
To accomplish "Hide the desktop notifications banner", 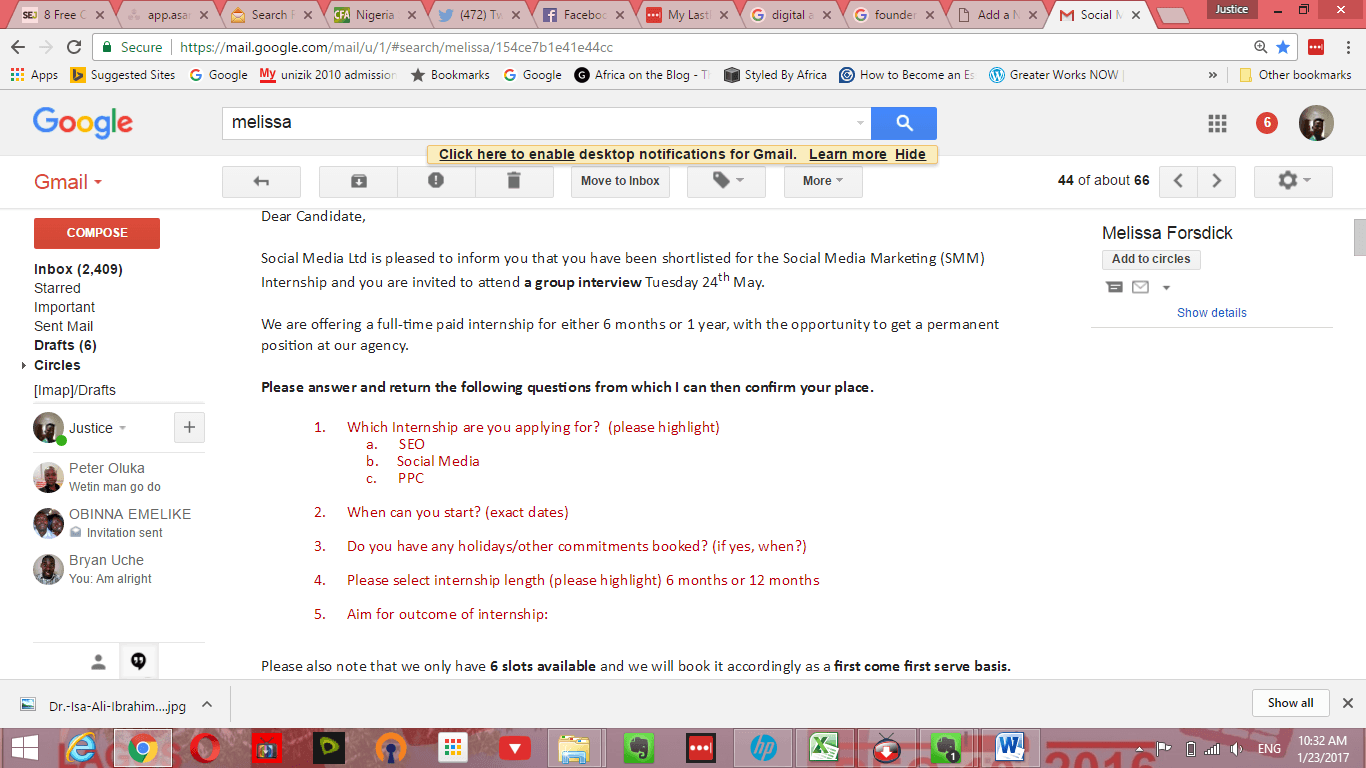I will (910, 154).
